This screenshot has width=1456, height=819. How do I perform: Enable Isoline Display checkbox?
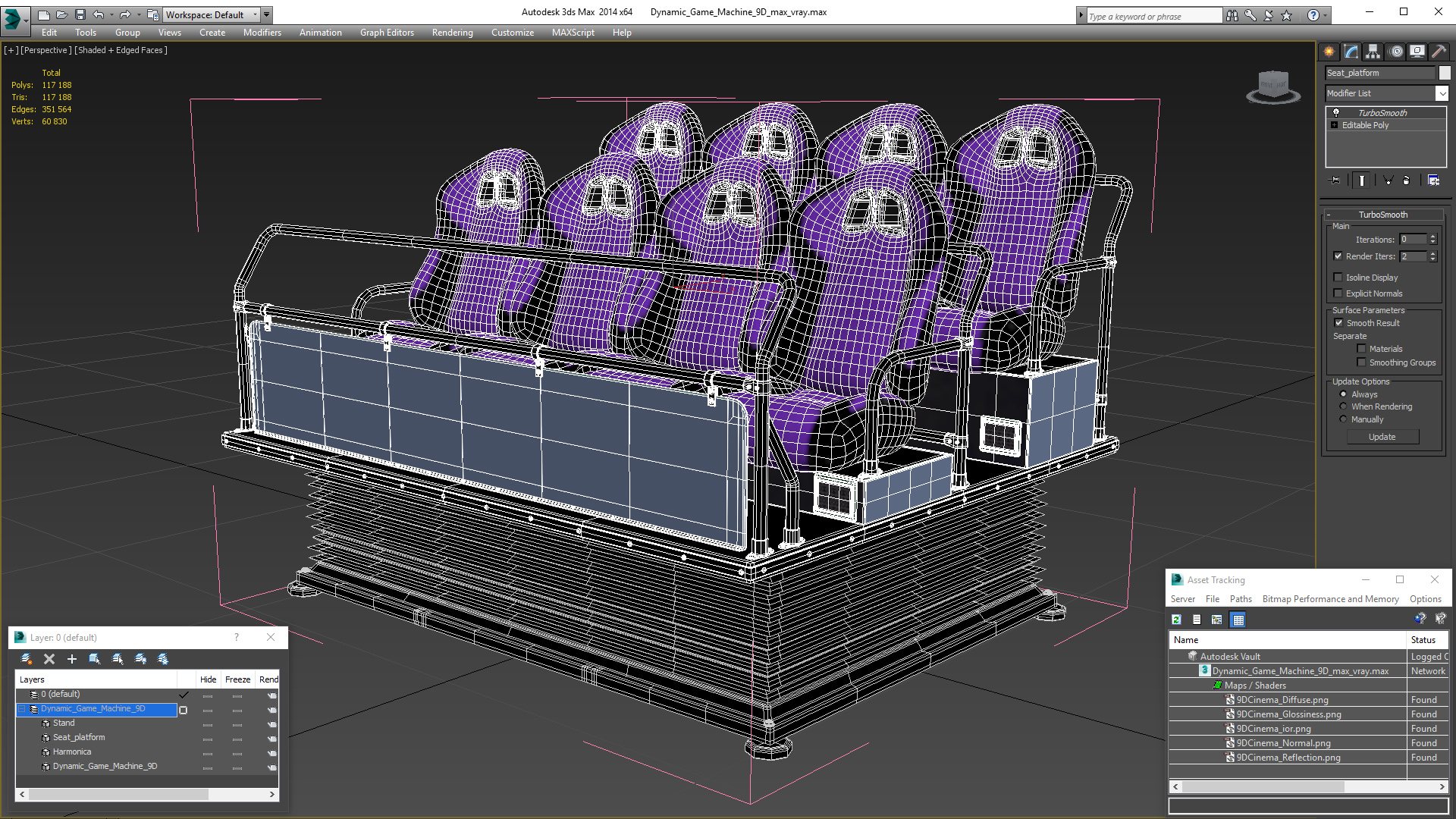pyautogui.click(x=1338, y=278)
